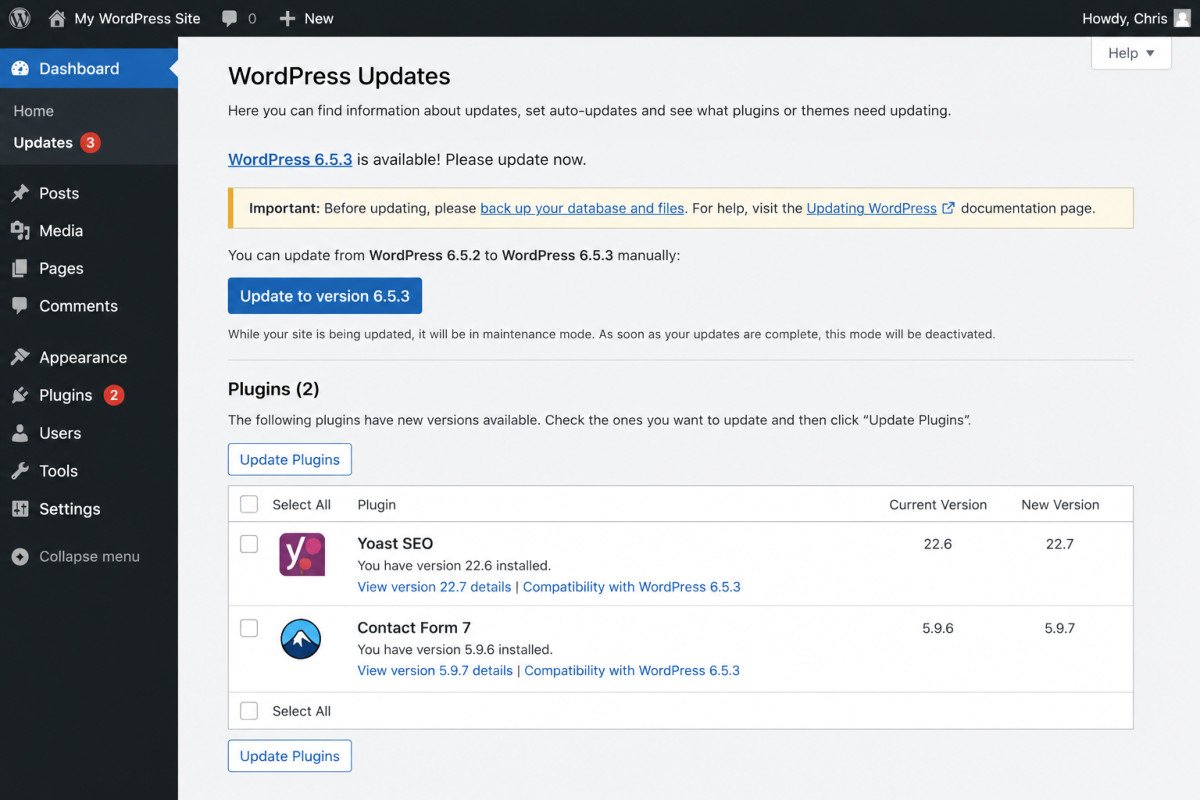Open Yoast SEO compatibility with WordPress 6.5.3 link
Viewport: 1200px width, 800px height.
coord(632,587)
